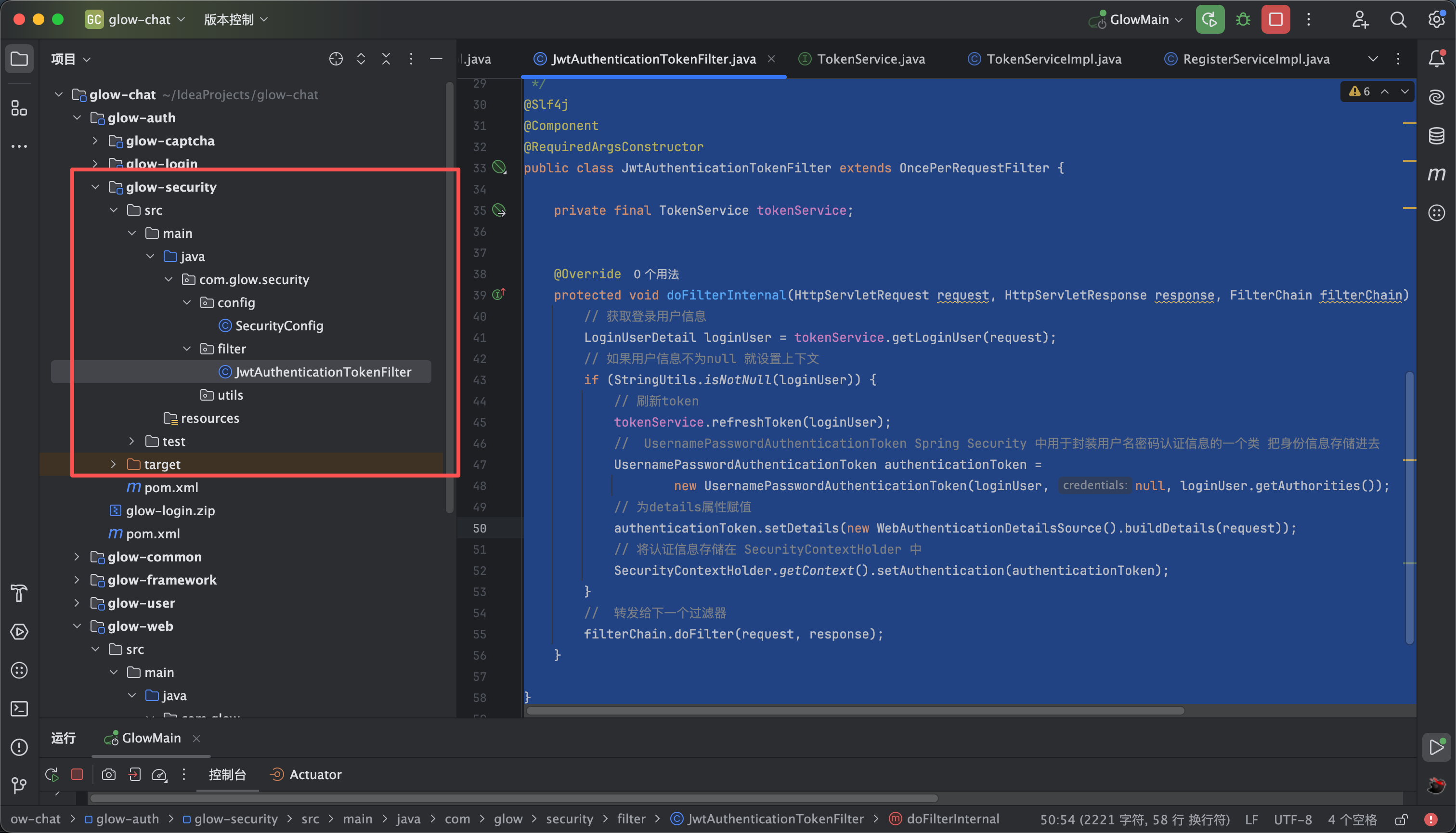1456x833 pixels.
Task: Switch to the TokenServiceImpl.java tab
Action: pyautogui.click(x=1053, y=59)
